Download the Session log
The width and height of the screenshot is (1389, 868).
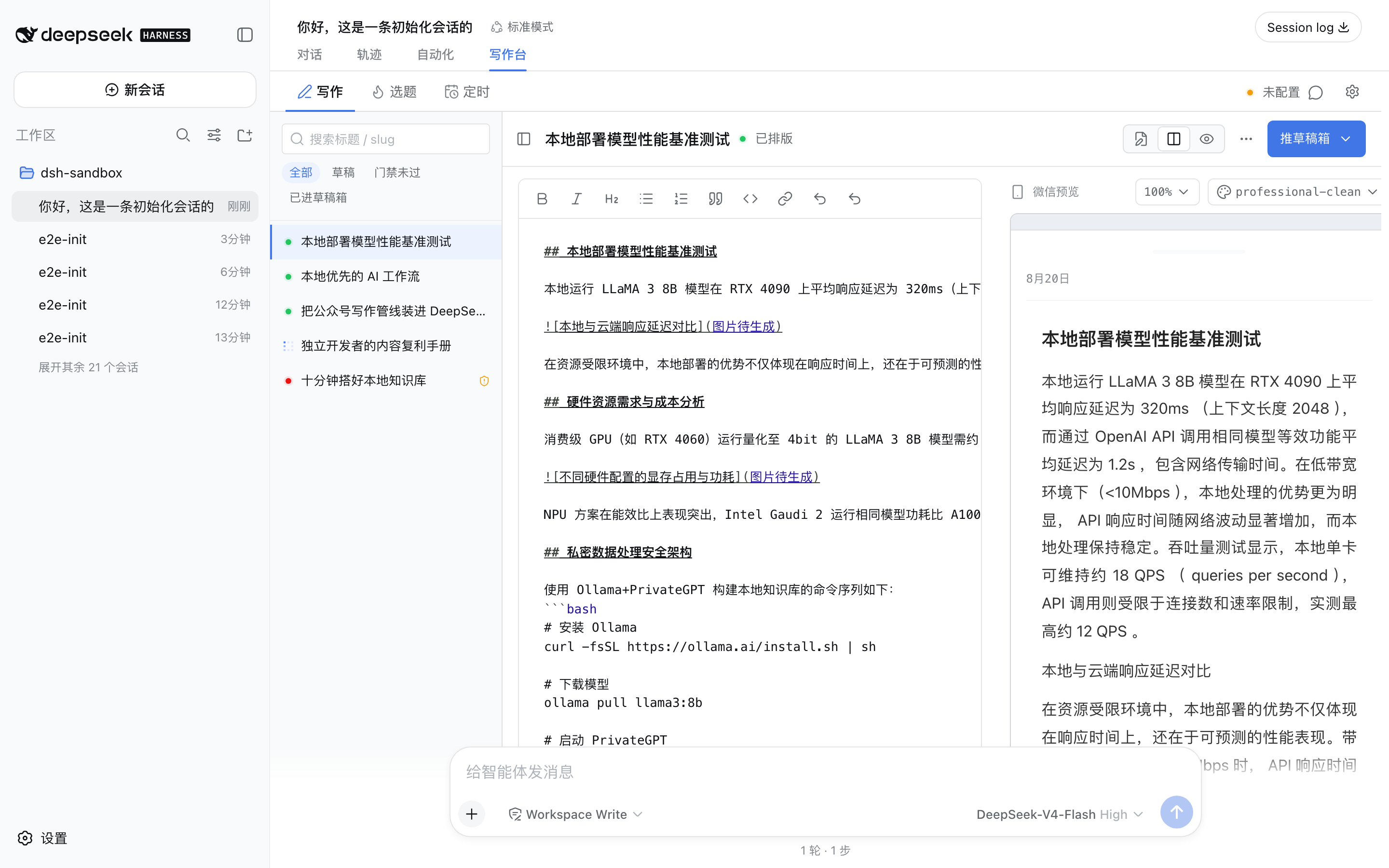click(1307, 27)
